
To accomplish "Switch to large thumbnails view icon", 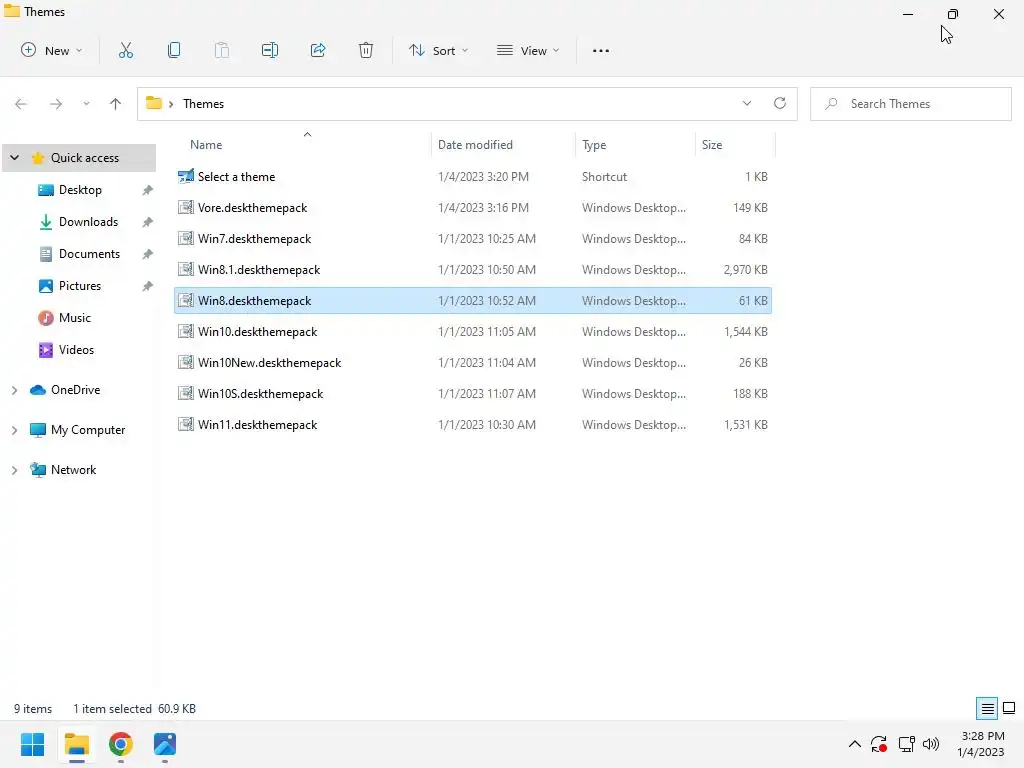I will click(1009, 708).
